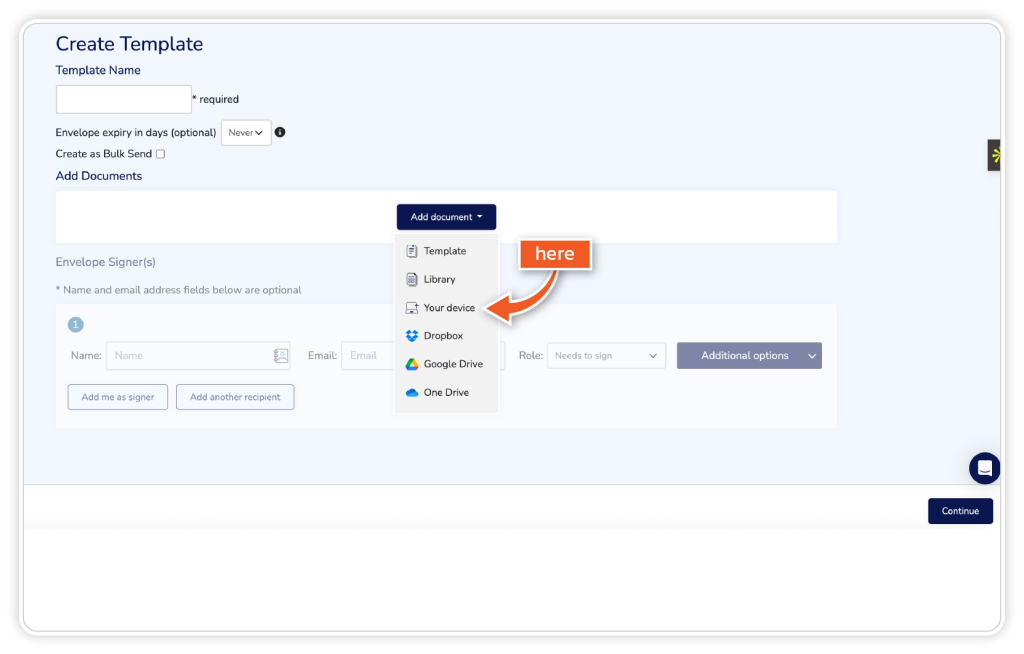Screen dimensions: 1024x654
Task: Click the Dropbox logo icon
Action: 412,336
